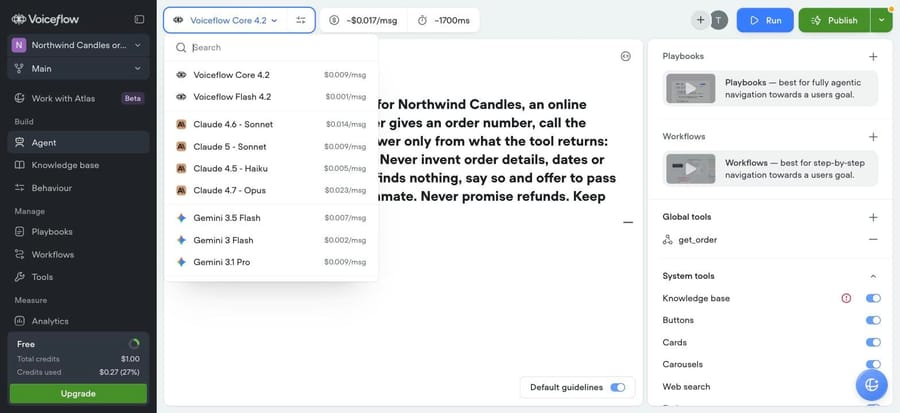
Task: Select Claude 4.7 - Opus model
Action: [x=271, y=190]
